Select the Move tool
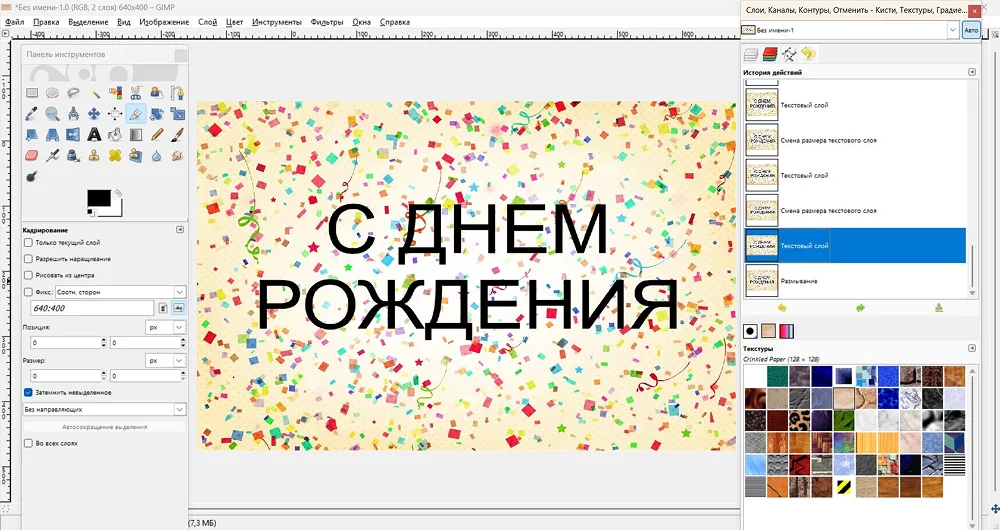 (x=94, y=114)
